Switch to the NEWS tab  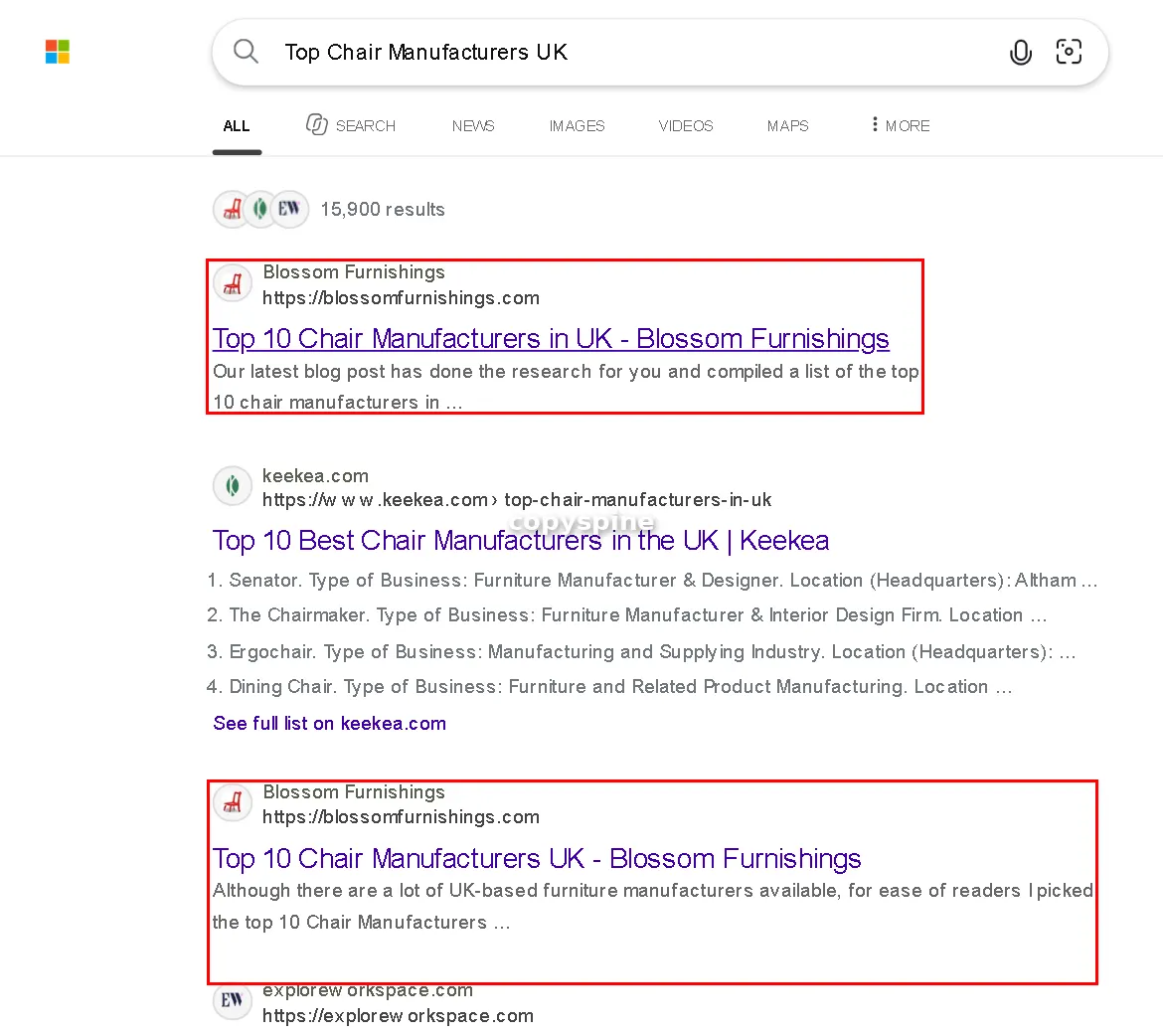[x=473, y=126]
